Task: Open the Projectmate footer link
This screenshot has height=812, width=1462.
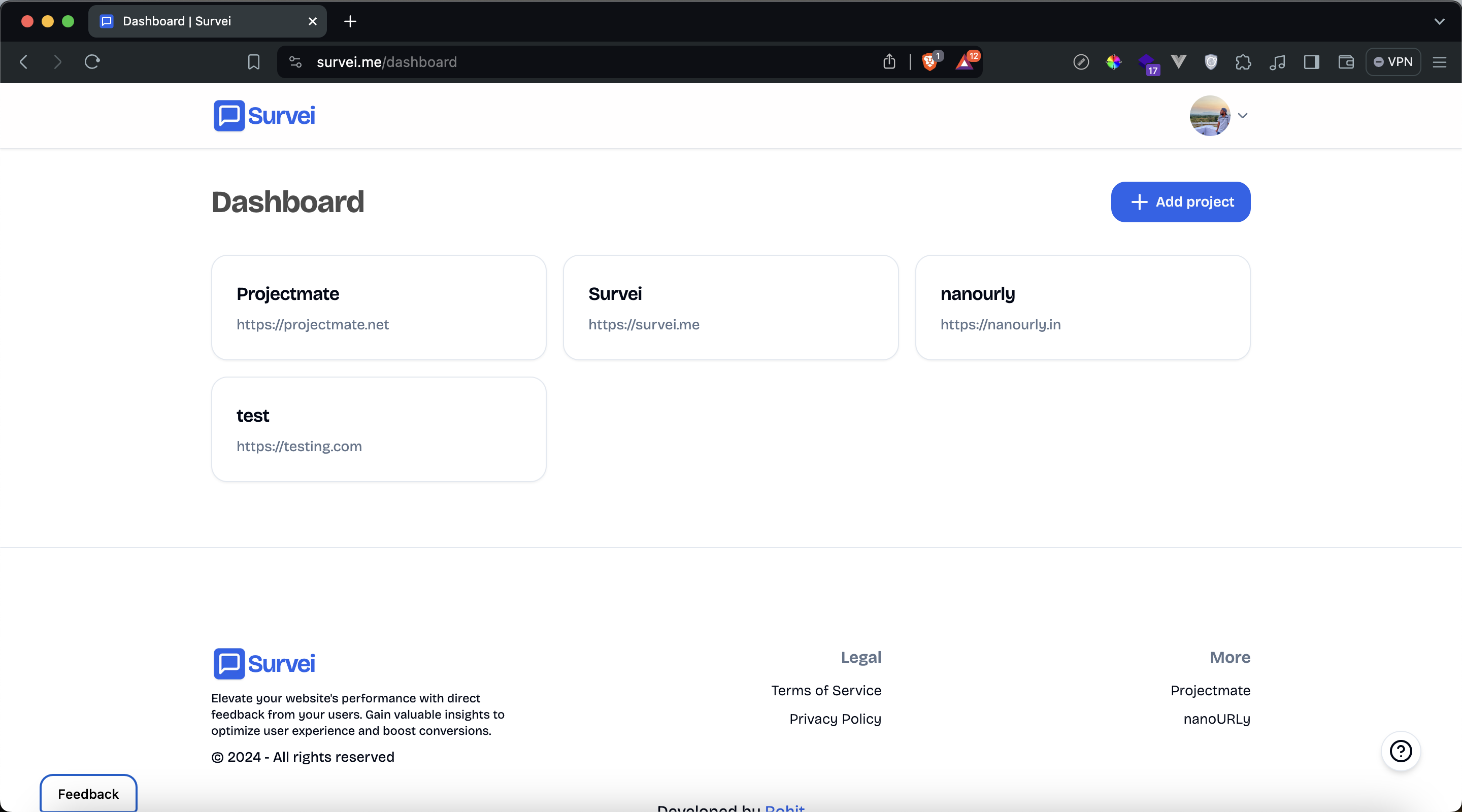Action: [x=1210, y=691]
